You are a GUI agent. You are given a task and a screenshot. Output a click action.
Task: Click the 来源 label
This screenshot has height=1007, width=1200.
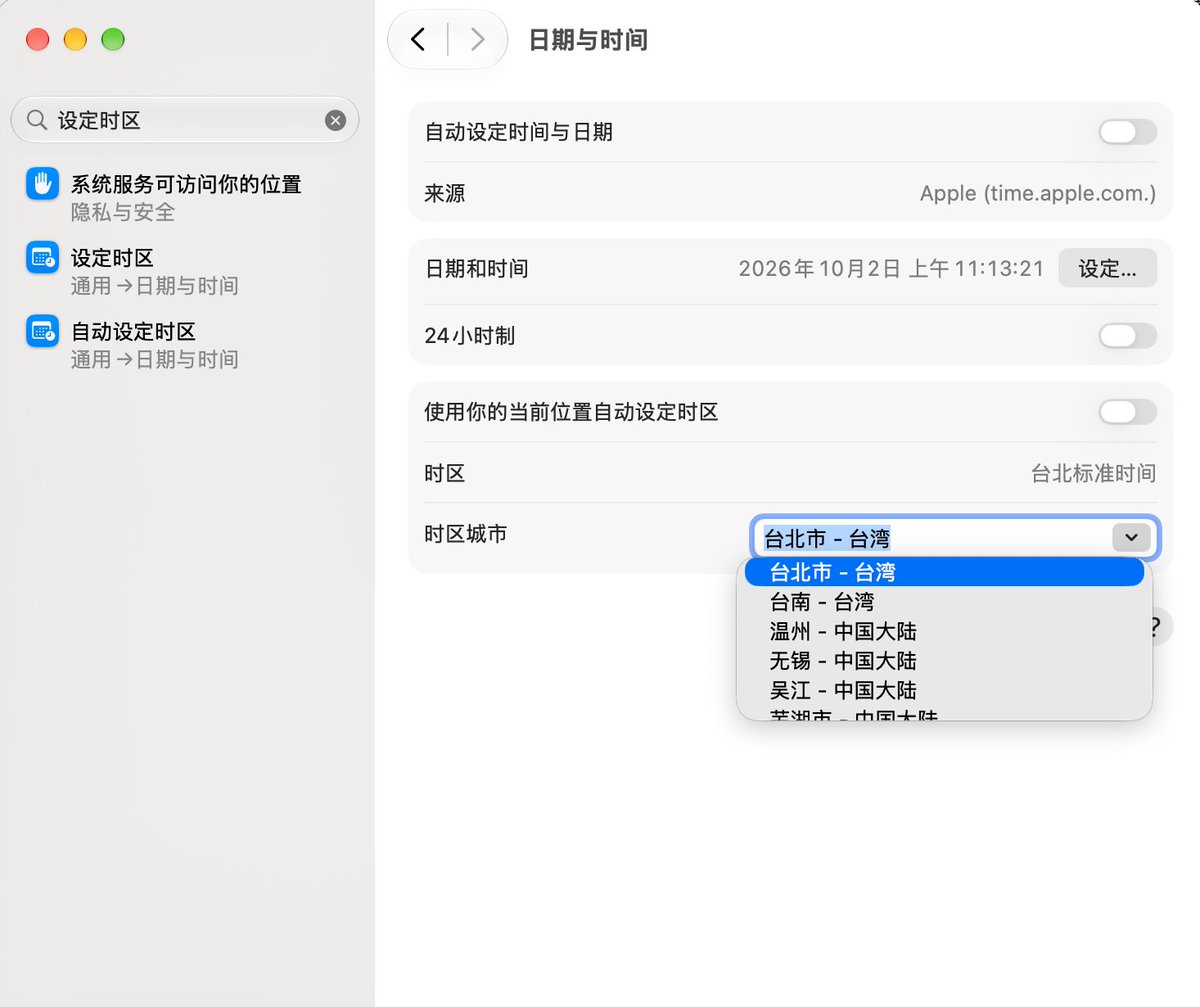pyautogui.click(x=445, y=193)
